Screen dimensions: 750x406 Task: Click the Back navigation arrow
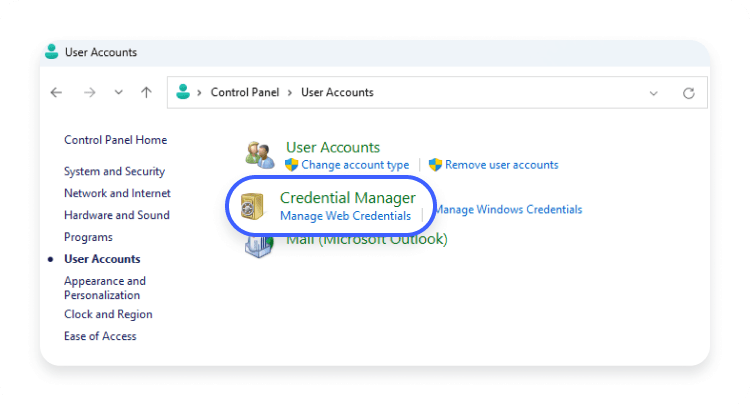56,92
